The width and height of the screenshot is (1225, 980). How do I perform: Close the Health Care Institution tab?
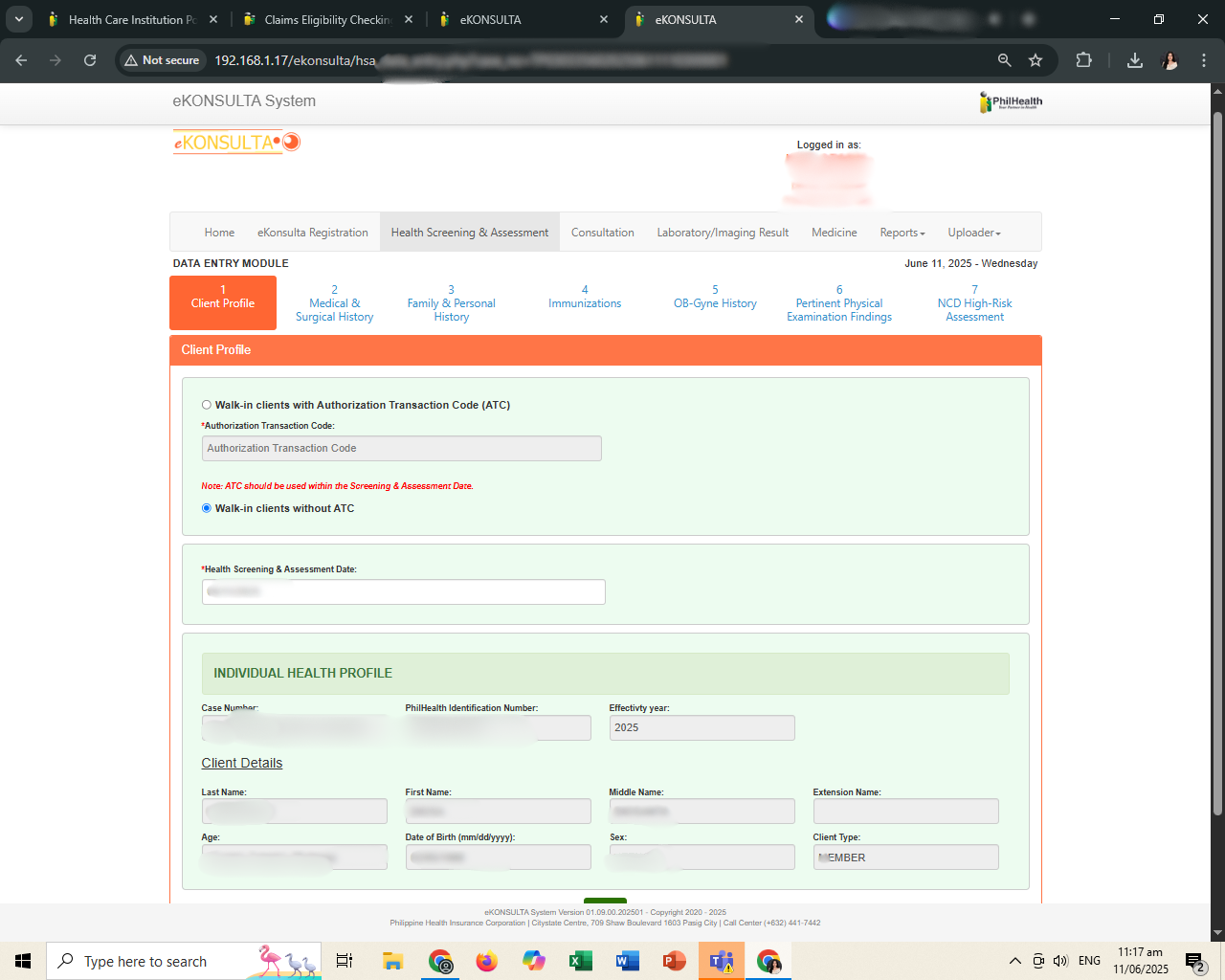[x=213, y=19]
